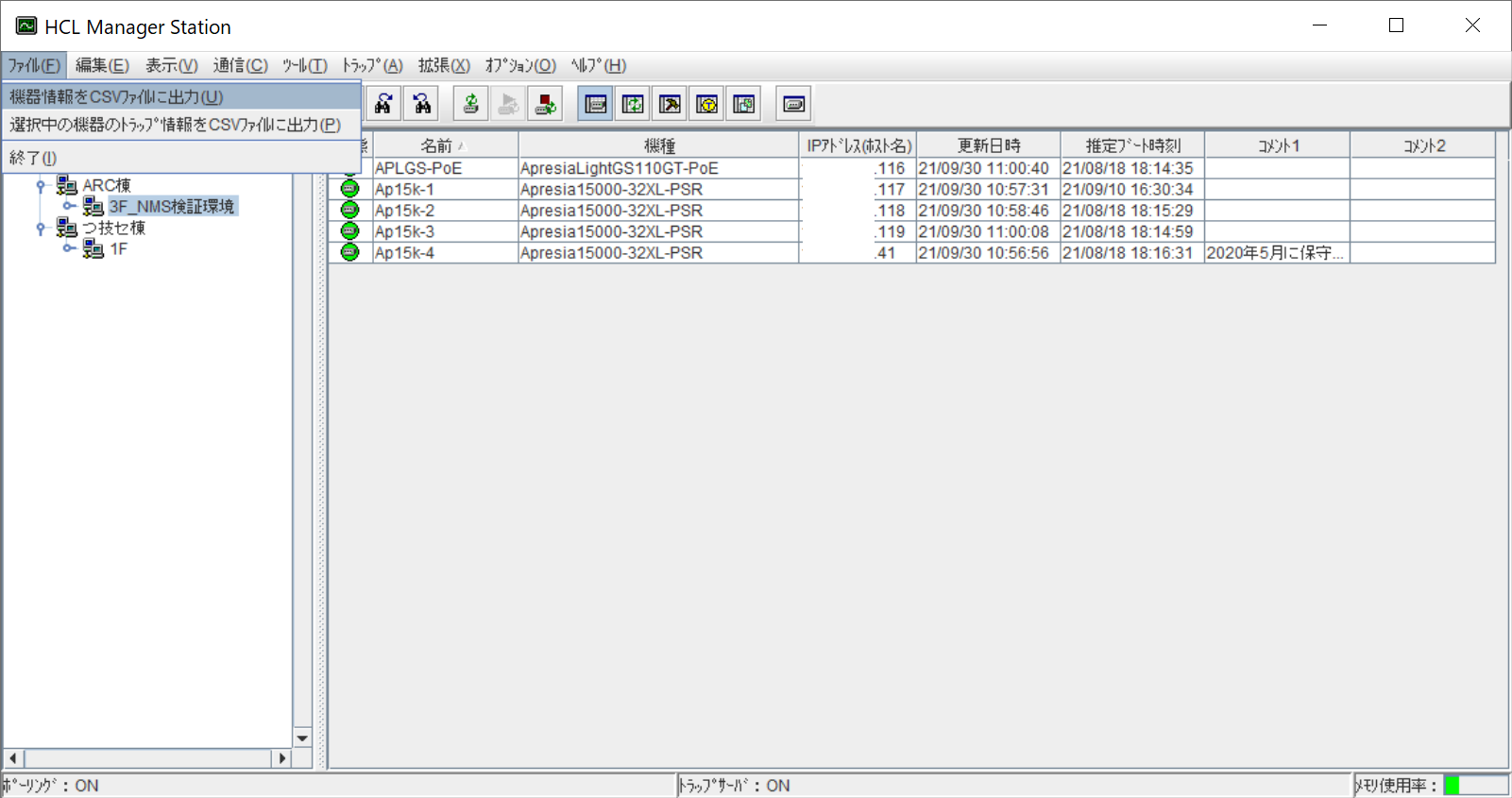Click the binoculars search-forward icon
1512x798 pixels.
coord(383,104)
